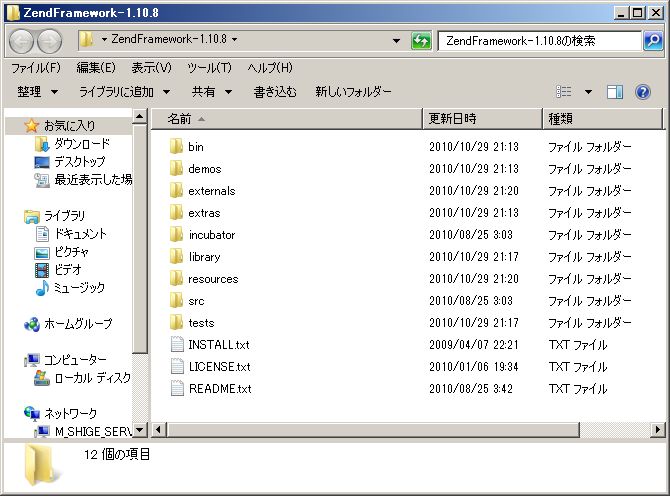
Task: Click the Forward navigation arrow button
Action: point(50,41)
